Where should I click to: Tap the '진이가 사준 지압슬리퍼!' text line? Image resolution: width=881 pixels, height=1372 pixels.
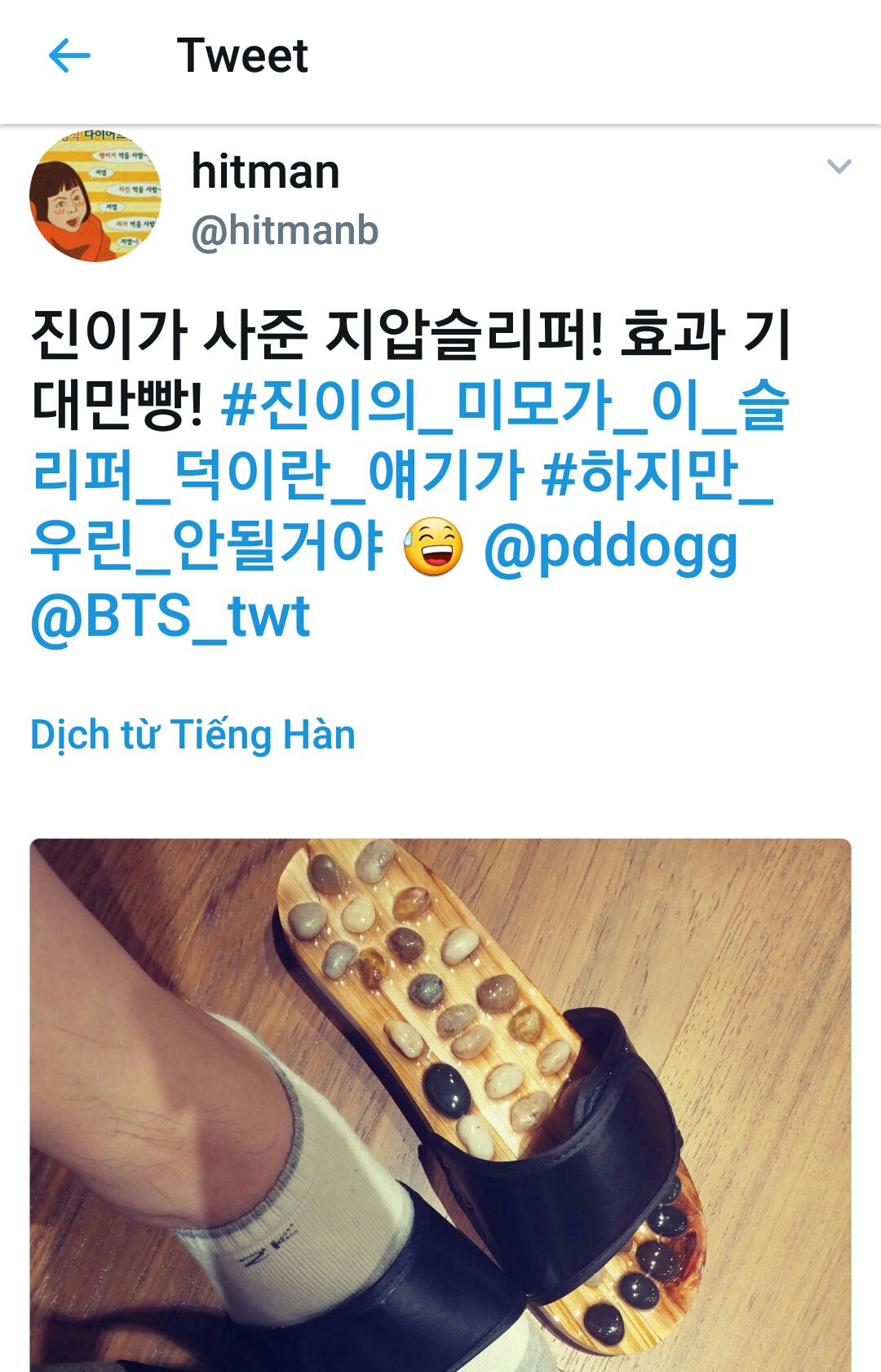(x=318, y=335)
